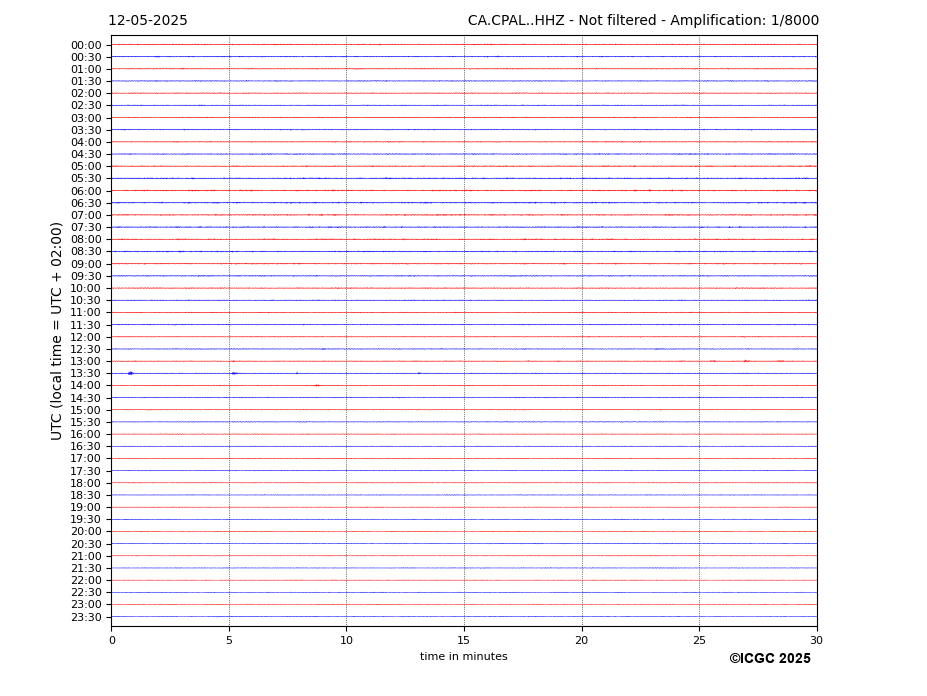Select the 05:30 time row label
The width and height of the screenshot is (927, 696).
(86, 179)
